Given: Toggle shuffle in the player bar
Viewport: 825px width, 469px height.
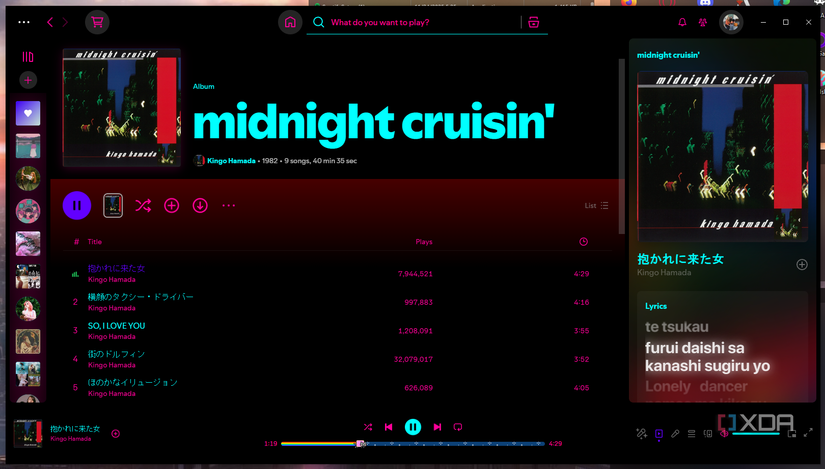Looking at the screenshot, I should (x=368, y=427).
